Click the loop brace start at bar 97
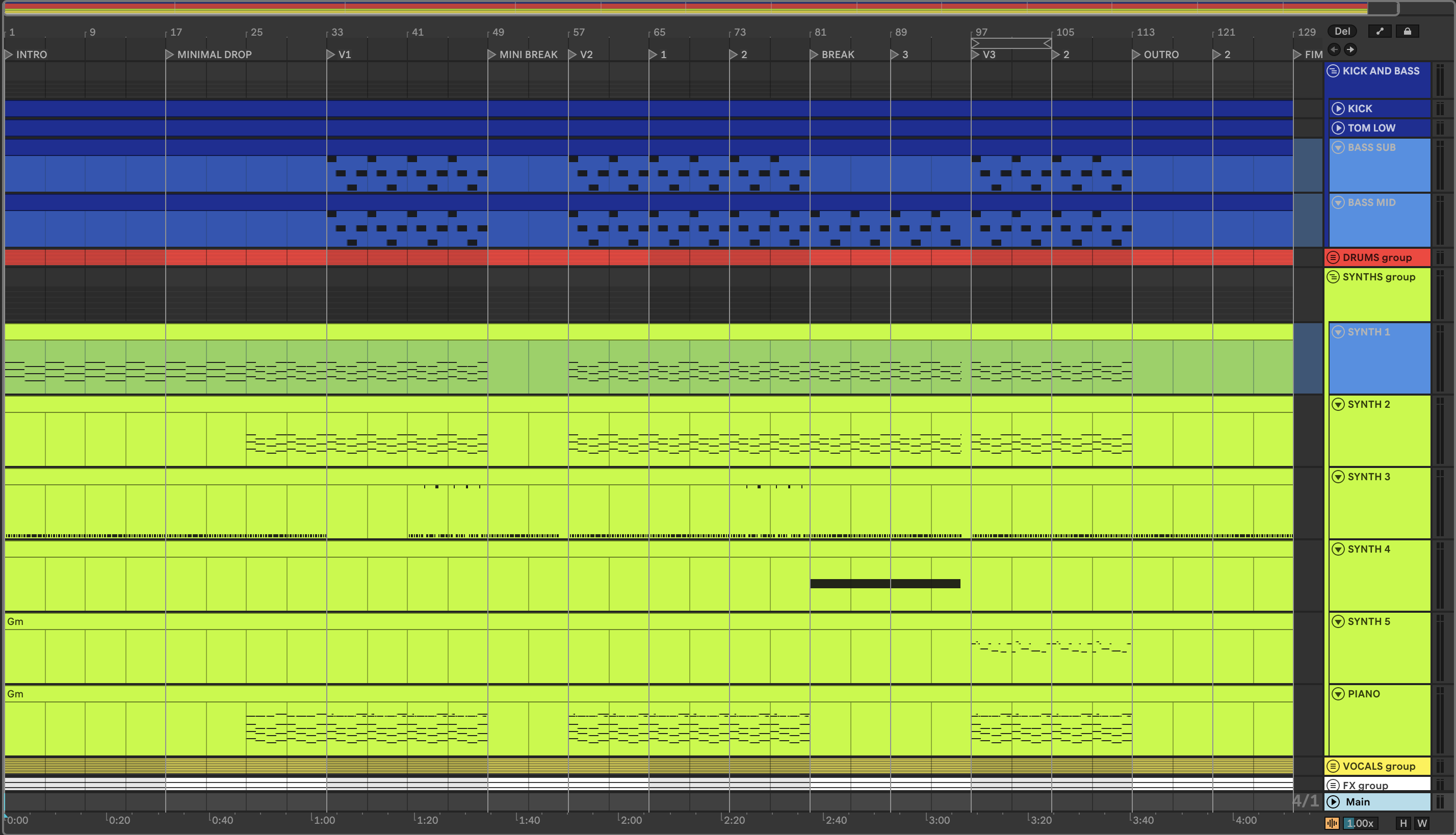The width and height of the screenshot is (1456, 835). point(975,44)
